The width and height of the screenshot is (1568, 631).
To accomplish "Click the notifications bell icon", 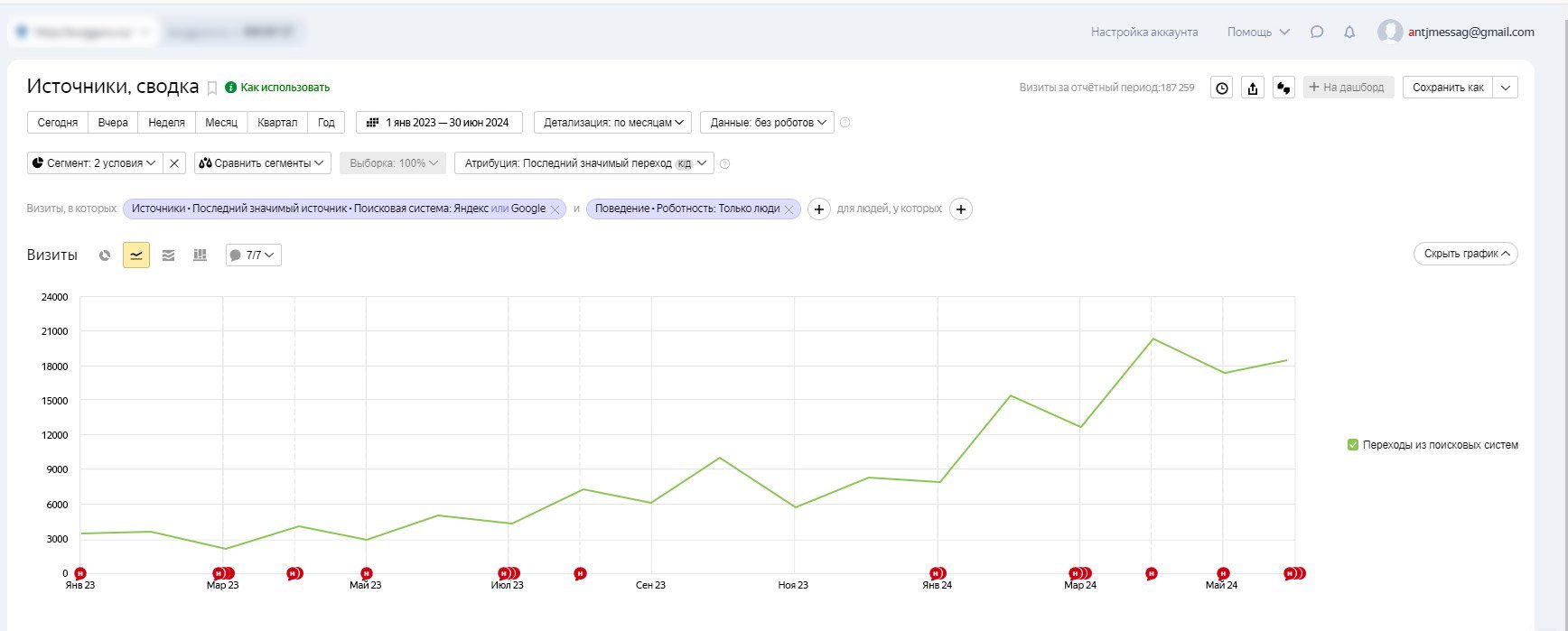I will click(x=1349, y=32).
